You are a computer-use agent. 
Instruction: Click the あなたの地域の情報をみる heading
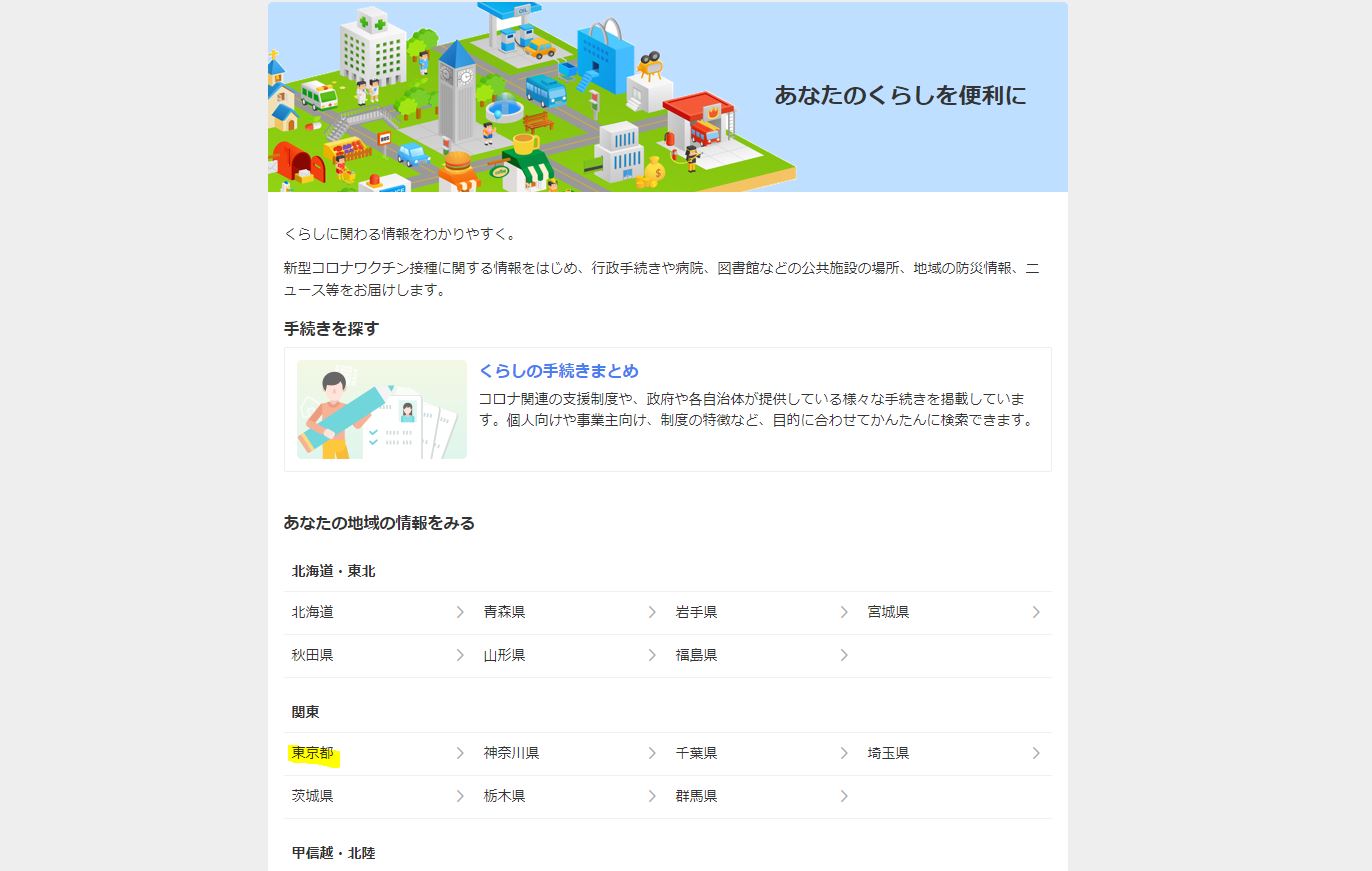click(x=379, y=523)
